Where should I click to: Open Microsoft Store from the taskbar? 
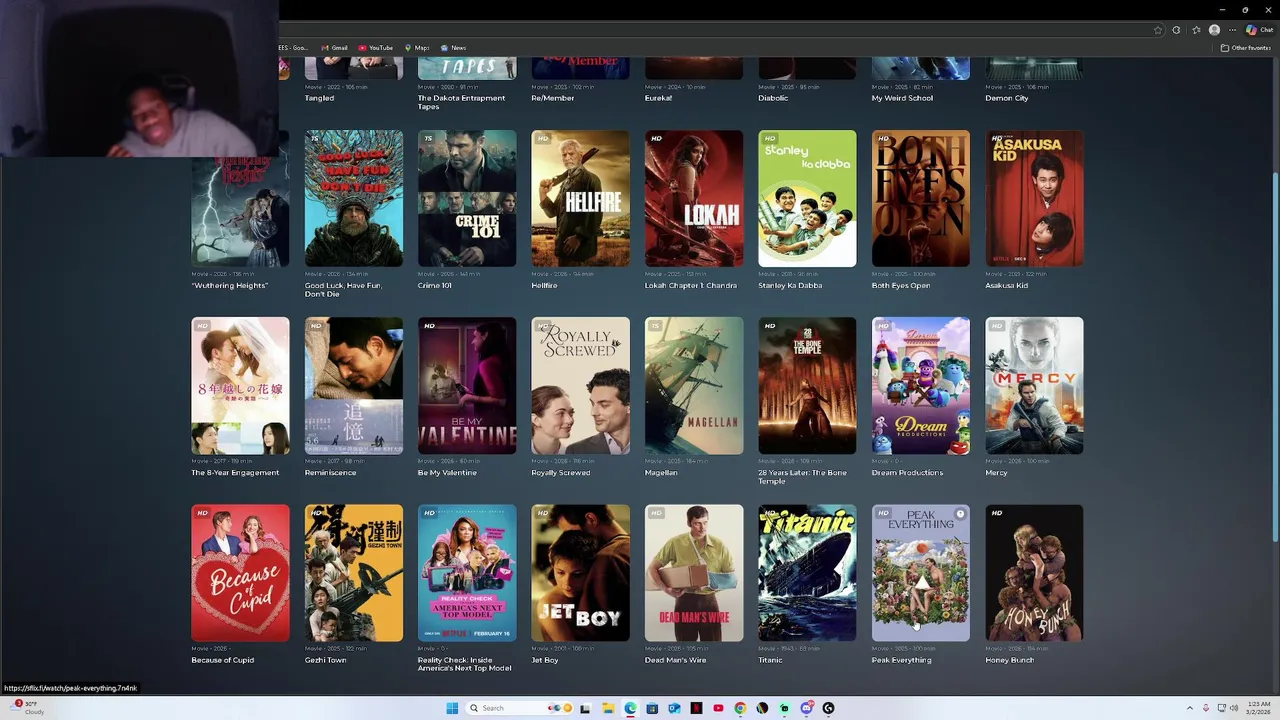[x=652, y=708]
